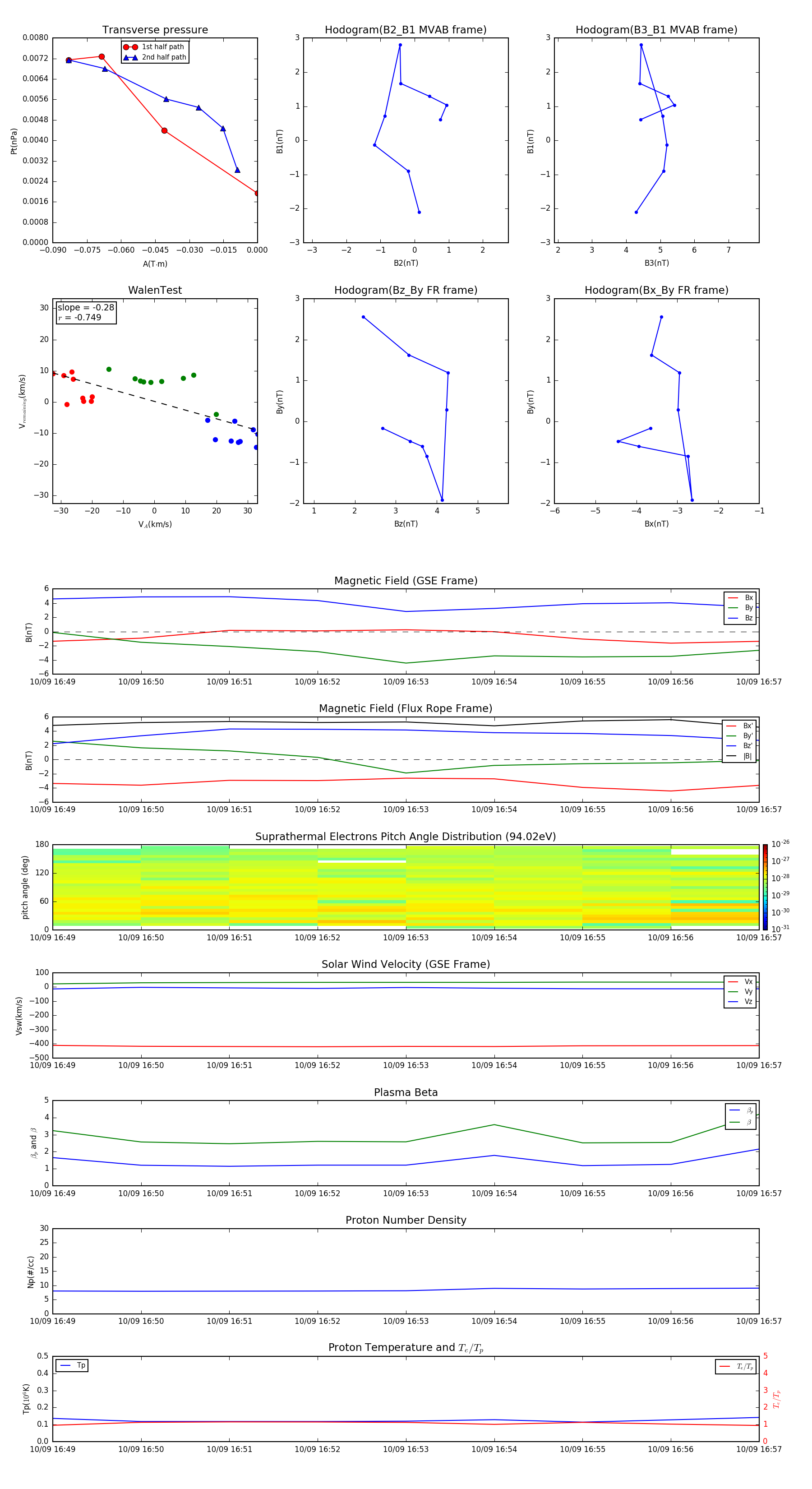The width and height of the screenshot is (812, 1489).
Task: Click the 'βp and β' y-axis label
Action: [x=33, y=1143]
